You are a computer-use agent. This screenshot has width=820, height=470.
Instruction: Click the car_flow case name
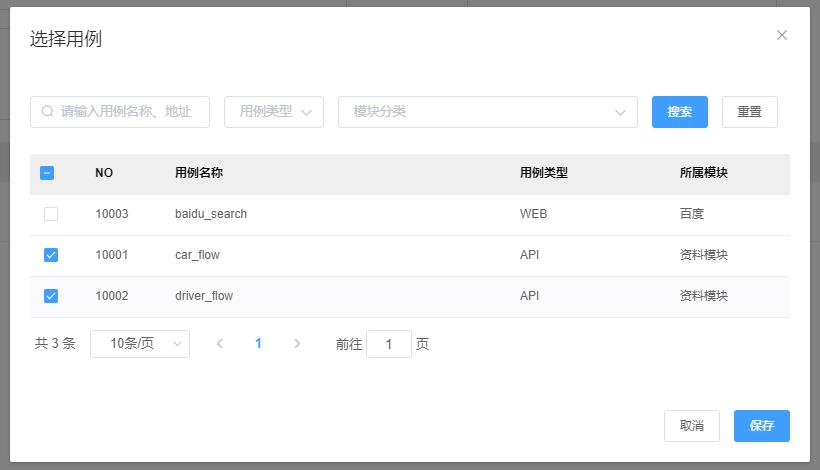pyautogui.click(x=197, y=255)
